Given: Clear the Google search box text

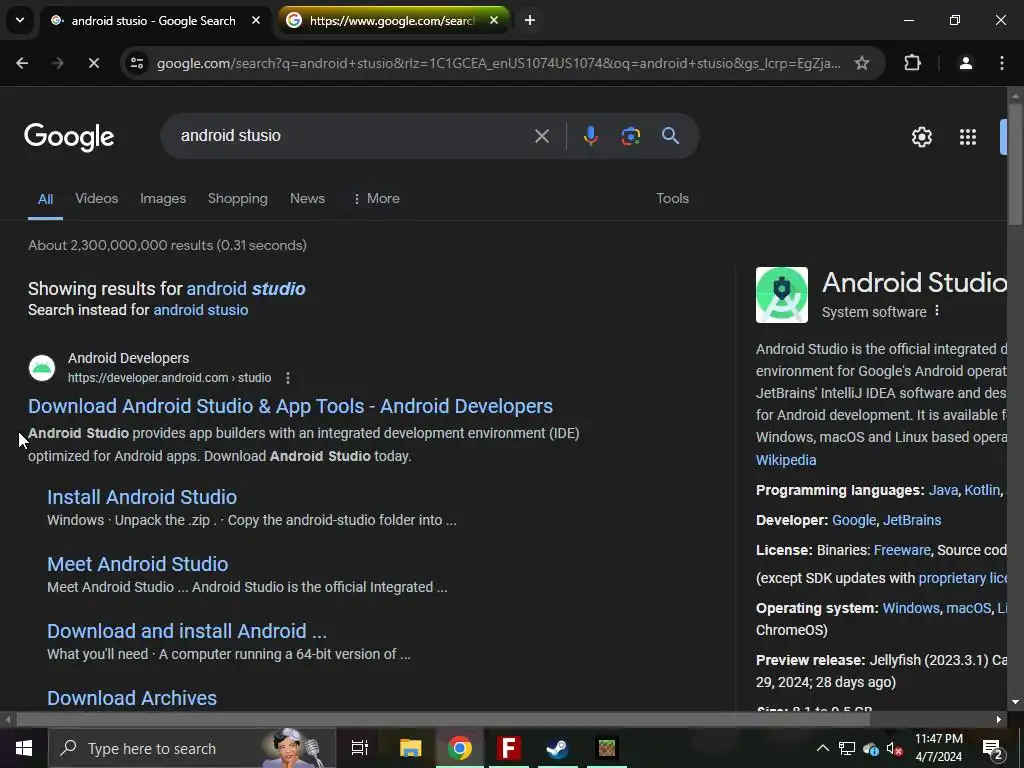Looking at the screenshot, I should click(x=541, y=136).
